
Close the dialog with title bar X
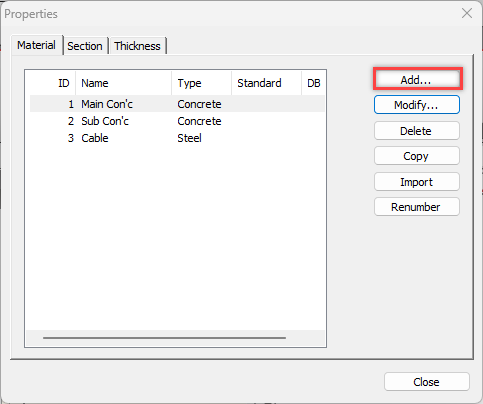tap(467, 13)
